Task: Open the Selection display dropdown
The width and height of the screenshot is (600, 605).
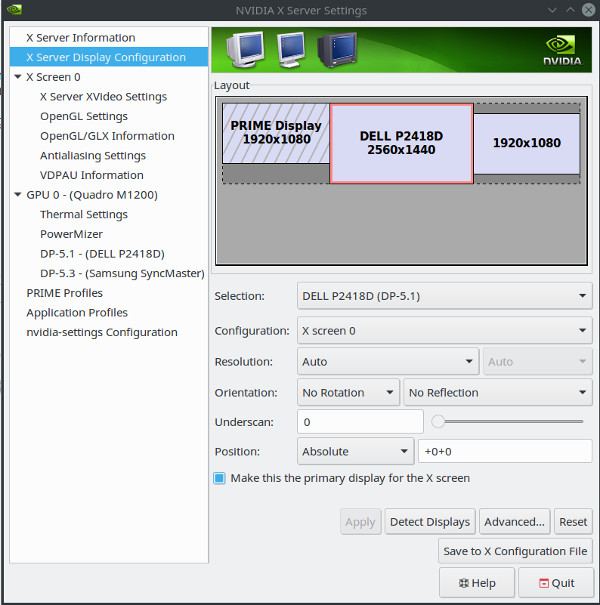Action: 444,296
